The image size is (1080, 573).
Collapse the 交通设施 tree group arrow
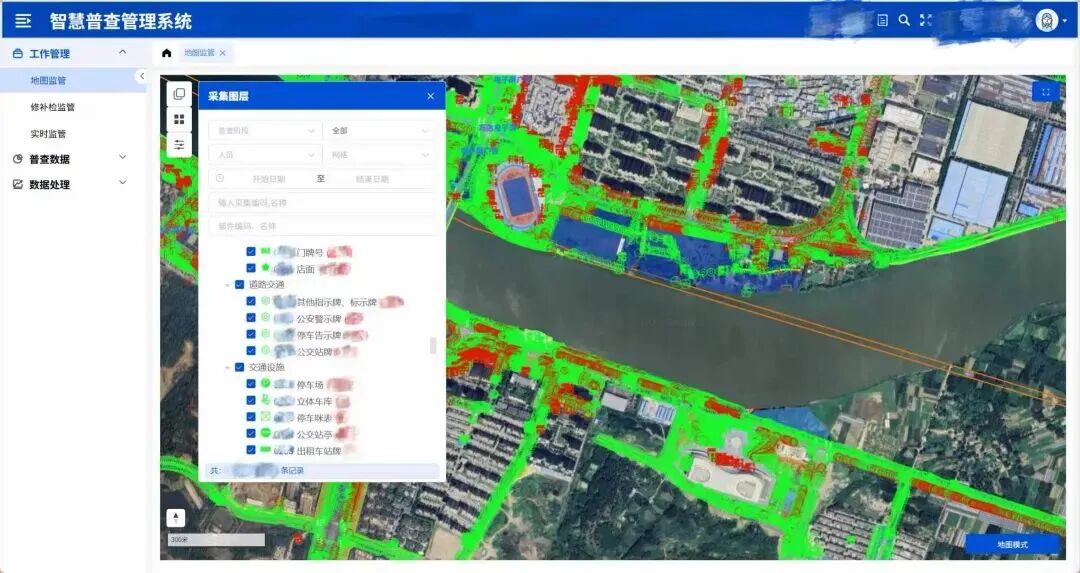pyautogui.click(x=228, y=368)
